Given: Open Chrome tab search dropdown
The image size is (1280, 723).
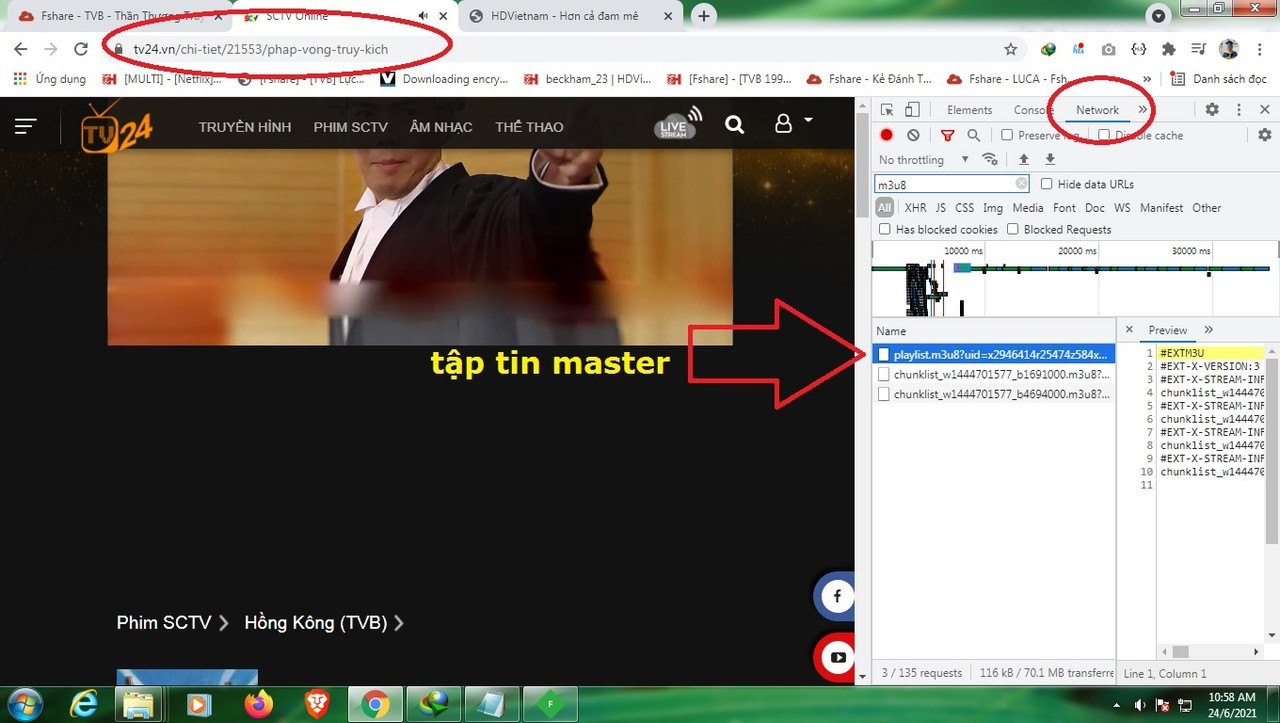Looking at the screenshot, I should pyautogui.click(x=1158, y=16).
